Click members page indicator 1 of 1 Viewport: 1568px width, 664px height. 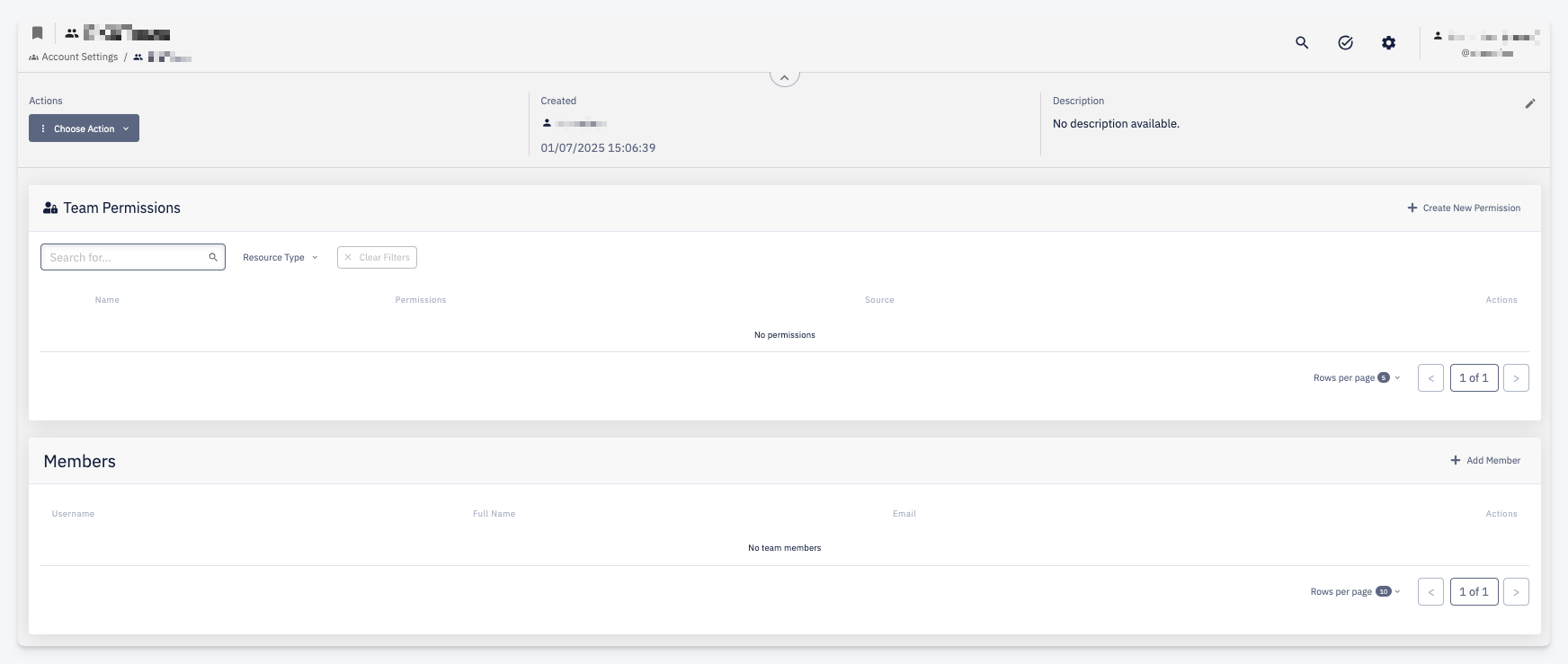click(1474, 592)
